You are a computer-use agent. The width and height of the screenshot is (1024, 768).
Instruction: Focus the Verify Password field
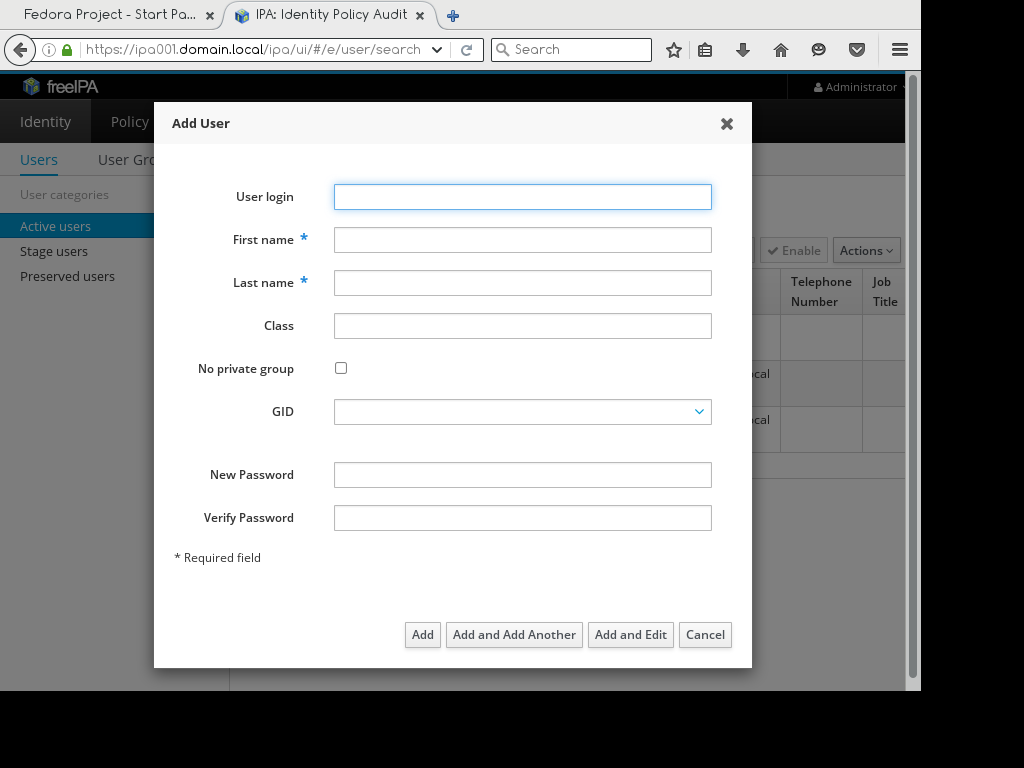point(522,519)
